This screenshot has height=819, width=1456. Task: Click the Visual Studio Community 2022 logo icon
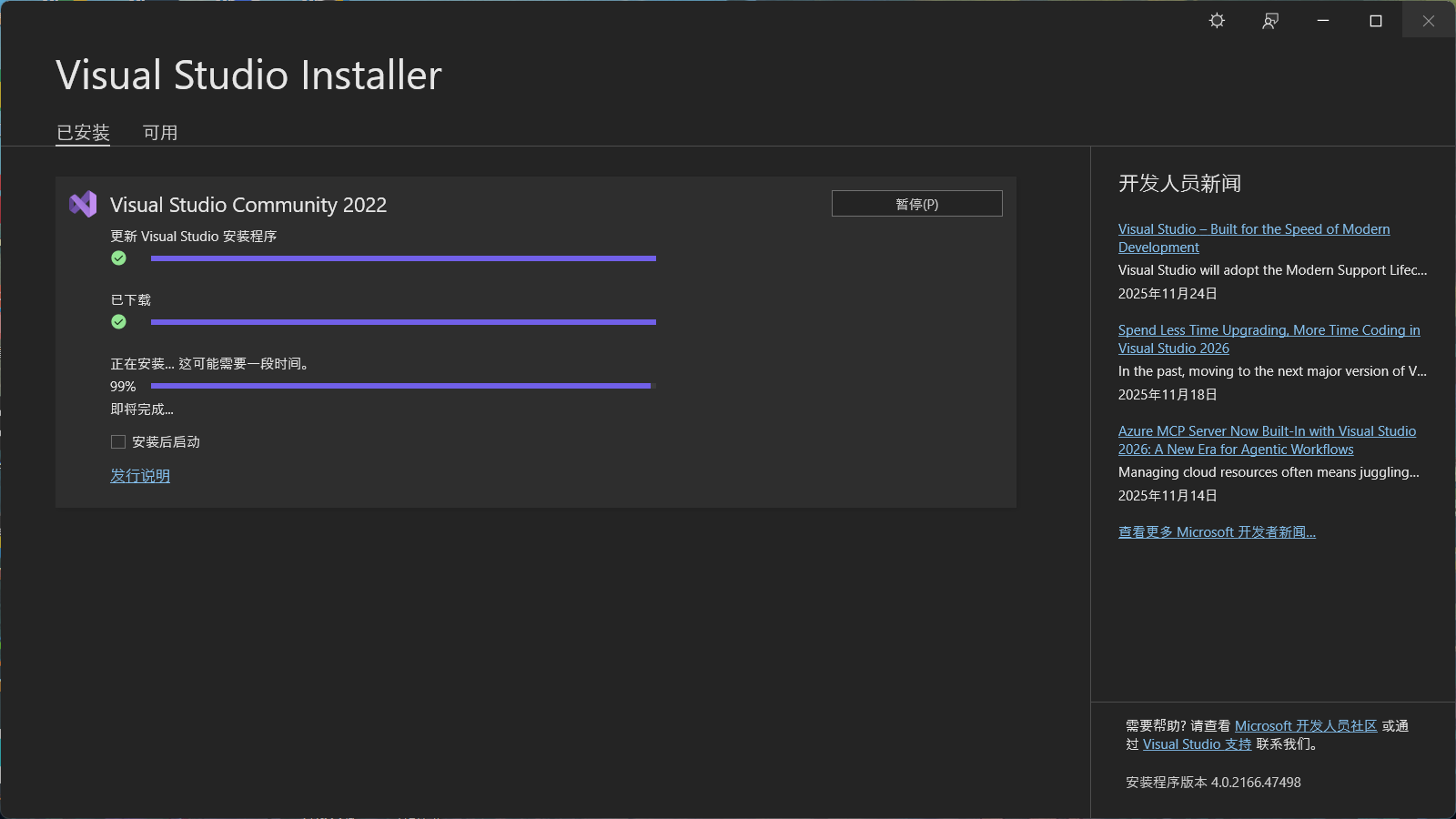83,204
